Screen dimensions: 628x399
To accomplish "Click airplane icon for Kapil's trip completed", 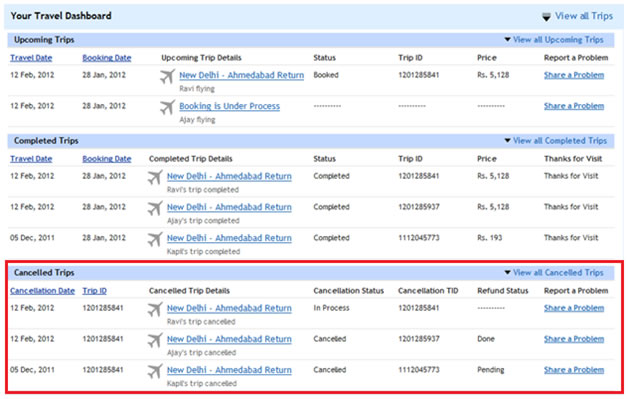I will [x=155, y=239].
